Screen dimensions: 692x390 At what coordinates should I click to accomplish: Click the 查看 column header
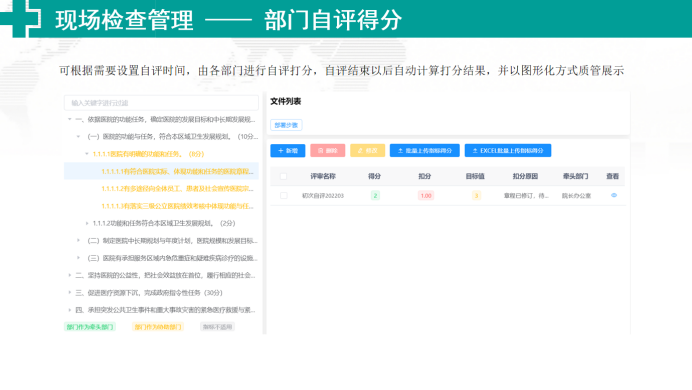[613, 176]
